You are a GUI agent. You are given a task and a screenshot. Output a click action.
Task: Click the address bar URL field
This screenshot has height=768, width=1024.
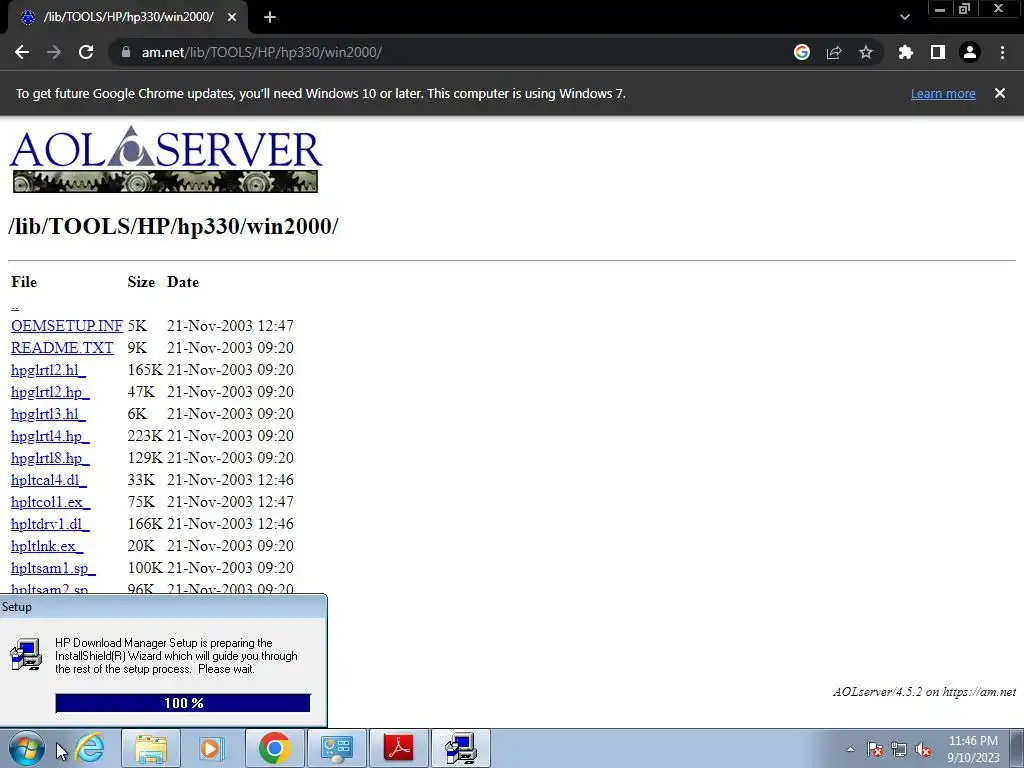point(451,52)
